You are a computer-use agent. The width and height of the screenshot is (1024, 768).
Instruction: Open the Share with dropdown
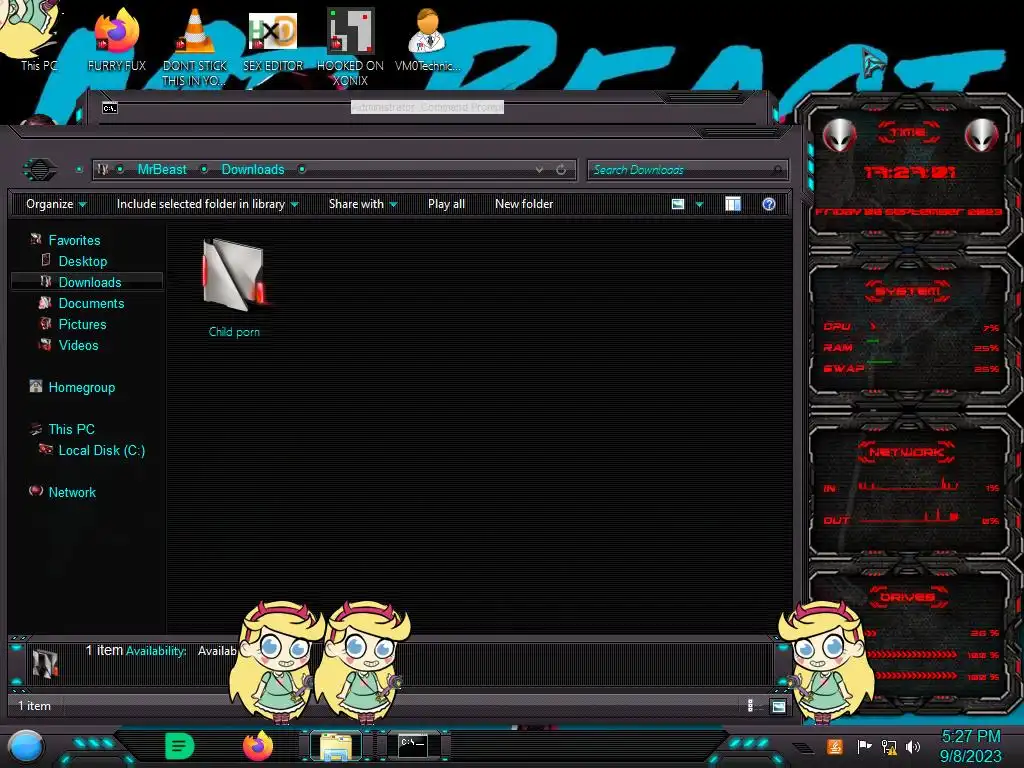[363, 204]
